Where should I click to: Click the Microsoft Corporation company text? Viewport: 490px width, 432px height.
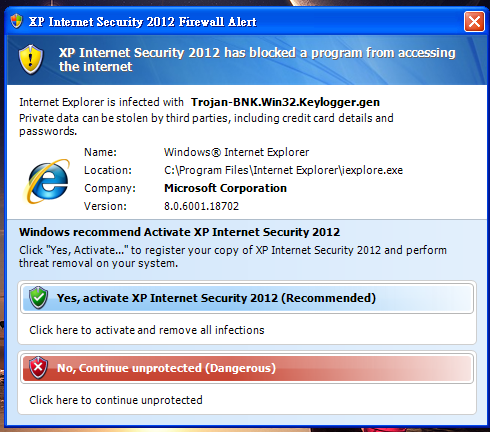[225, 188]
